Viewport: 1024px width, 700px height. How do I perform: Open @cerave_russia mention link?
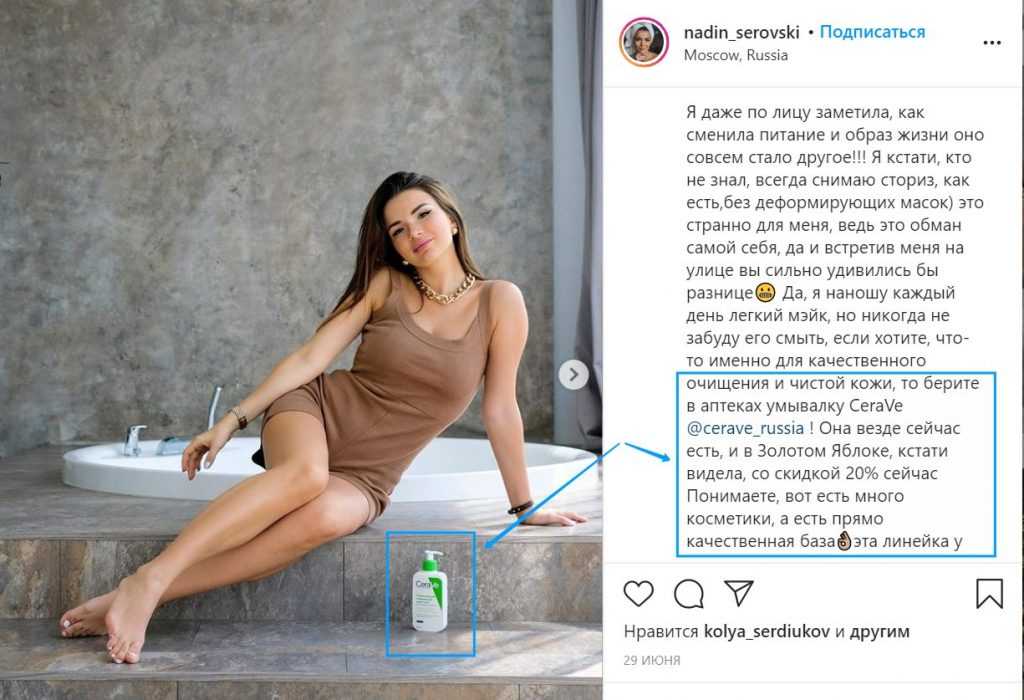(x=745, y=428)
